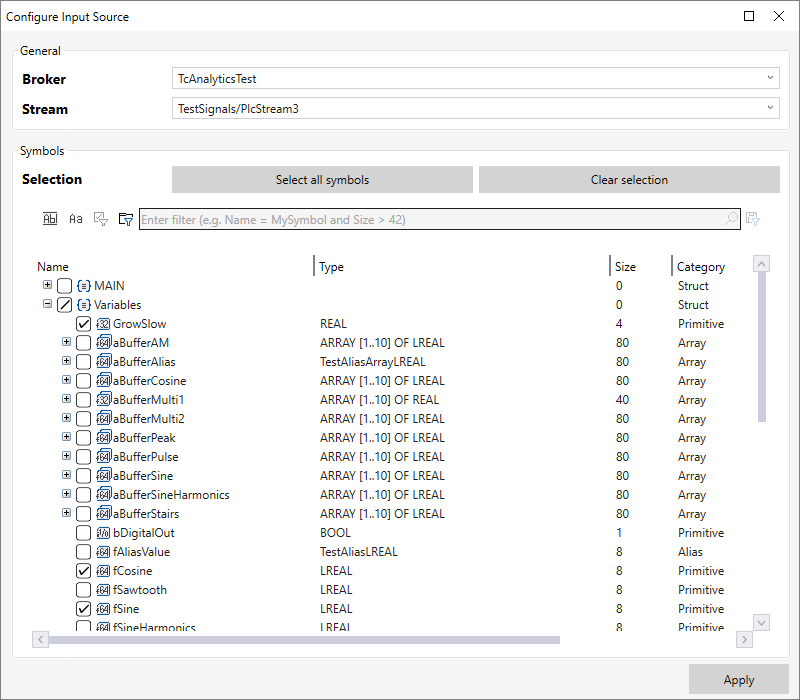Click the show selected symbols filter icon
Screen dimensions: 800x700
click(101, 219)
